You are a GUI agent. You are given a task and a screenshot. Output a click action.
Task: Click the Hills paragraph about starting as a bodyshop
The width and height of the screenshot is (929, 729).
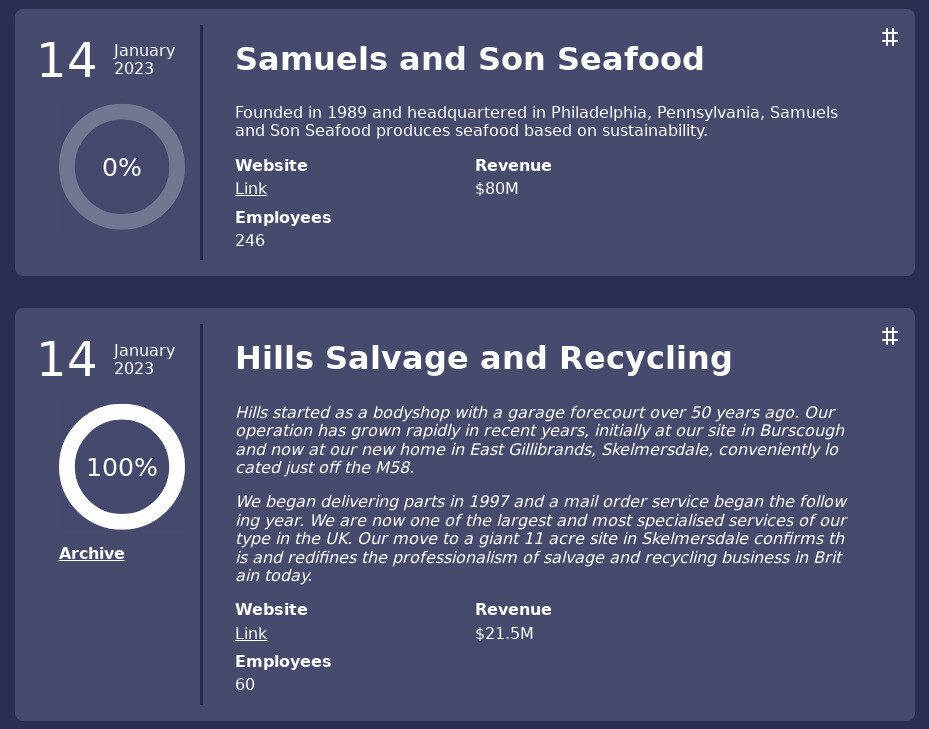(540, 440)
